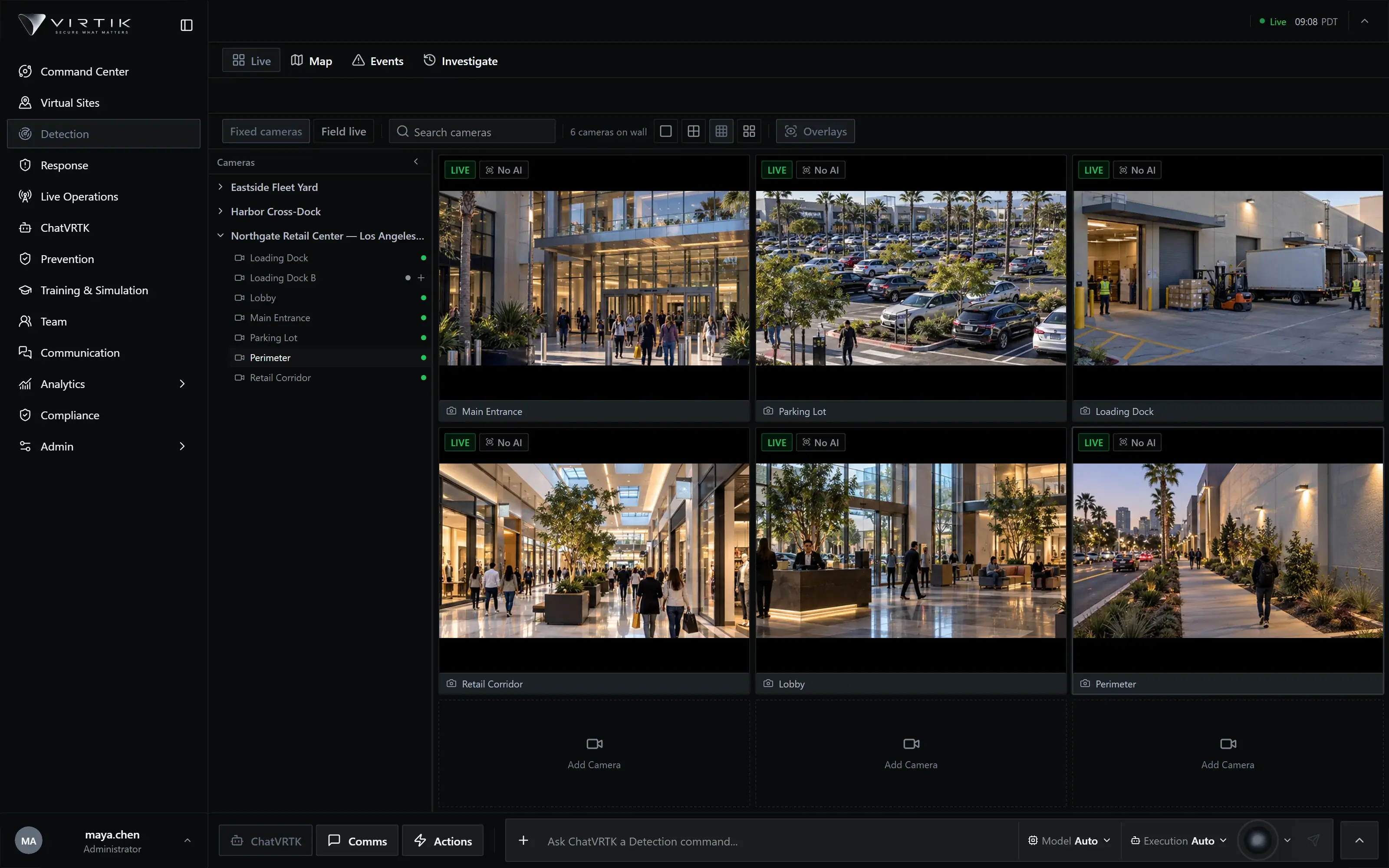Select the single-camera wall layout
Viewport: 1389px width, 868px height.
(x=666, y=132)
